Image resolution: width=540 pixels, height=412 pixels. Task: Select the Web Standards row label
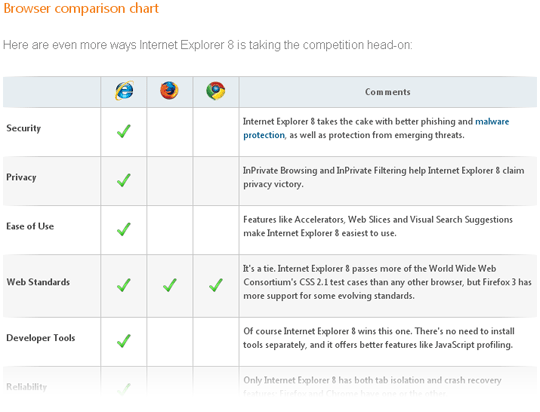point(38,282)
